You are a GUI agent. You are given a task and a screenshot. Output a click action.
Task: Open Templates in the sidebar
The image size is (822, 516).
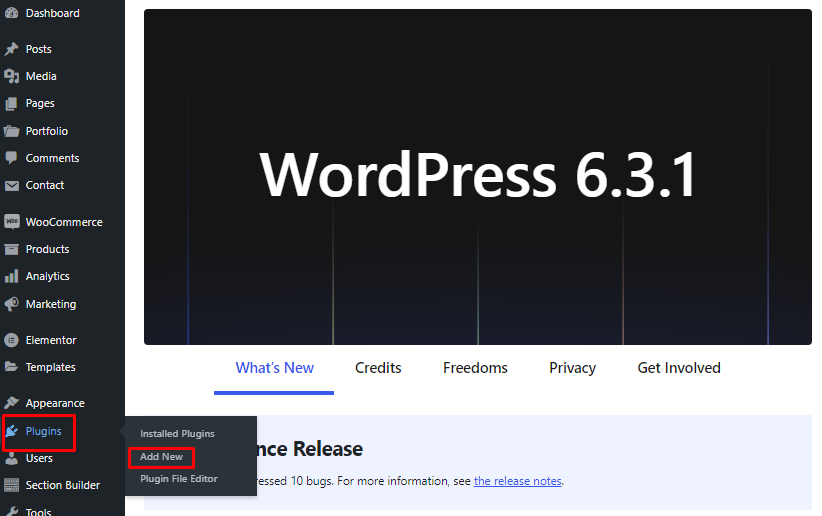(50, 367)
